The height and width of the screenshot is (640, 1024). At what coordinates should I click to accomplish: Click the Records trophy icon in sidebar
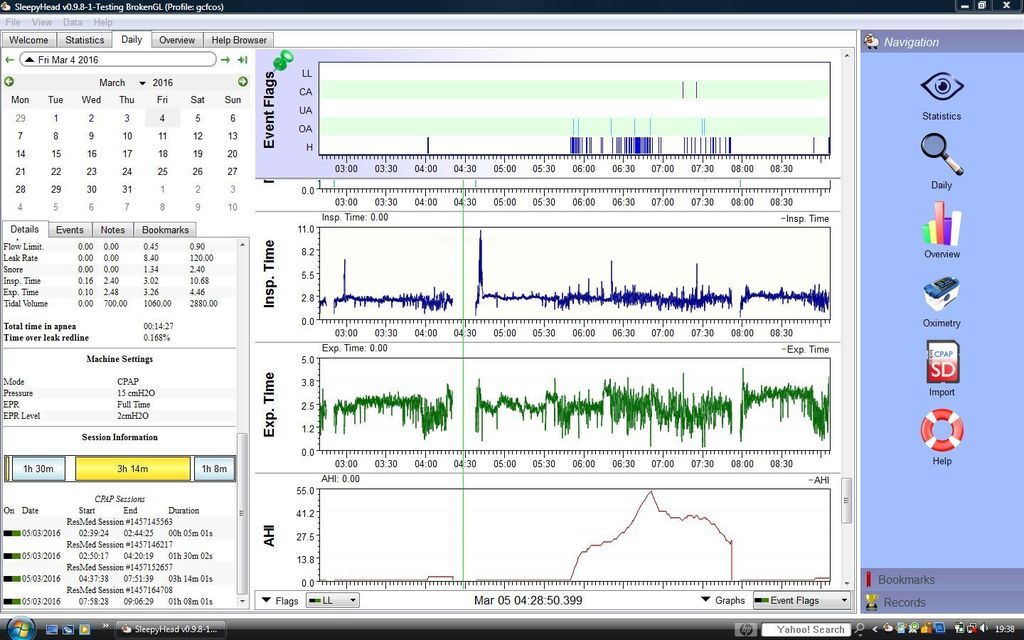coord(871,602)
